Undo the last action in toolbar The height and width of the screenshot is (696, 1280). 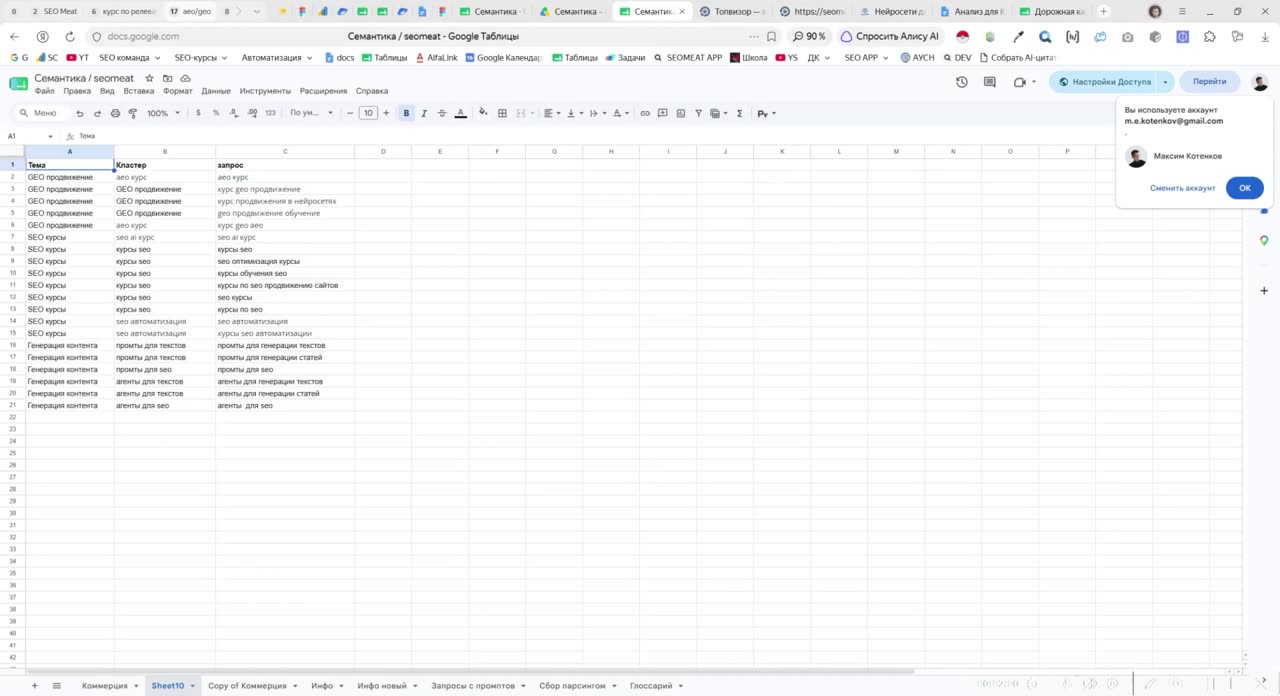point(80,113)
